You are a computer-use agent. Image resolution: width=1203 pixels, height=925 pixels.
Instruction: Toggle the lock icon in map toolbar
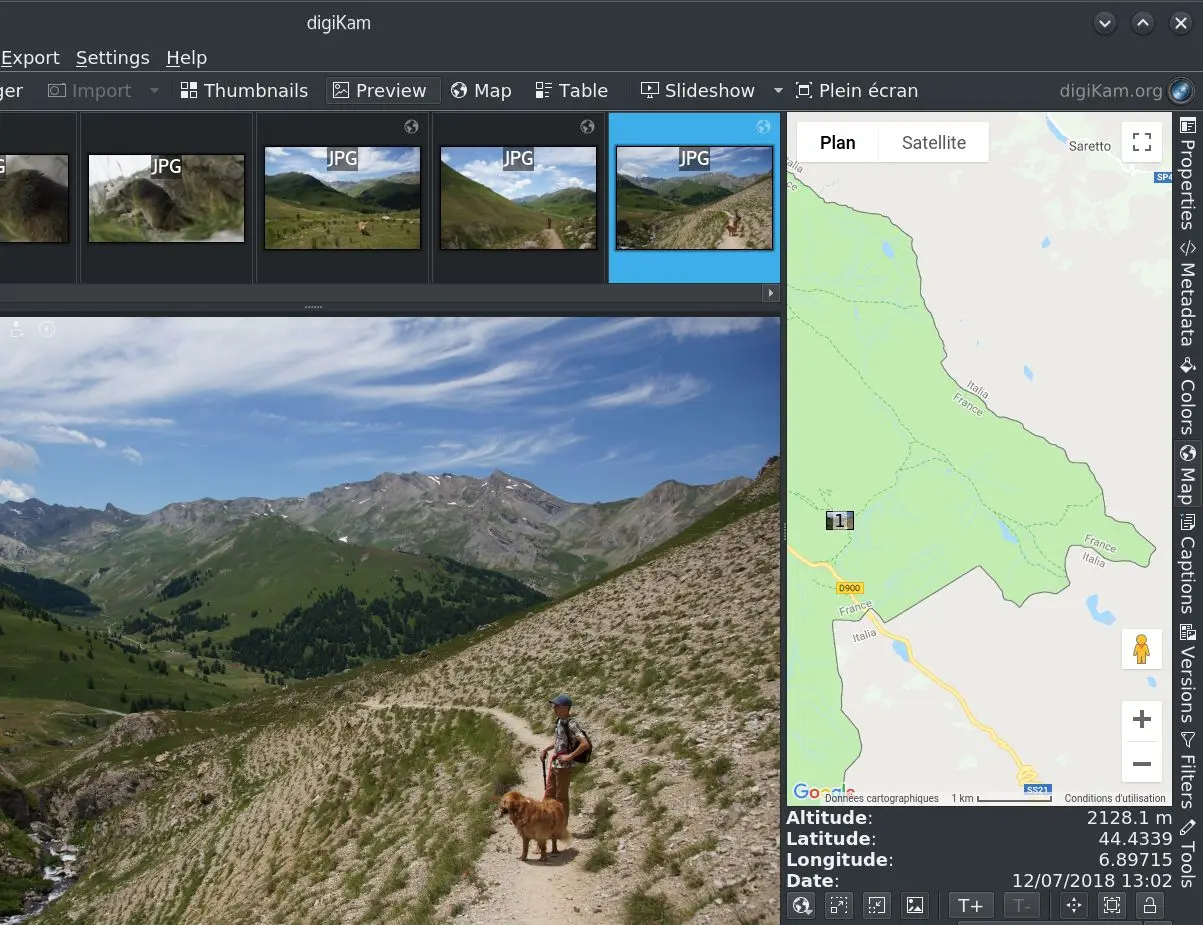(1149, 905)
